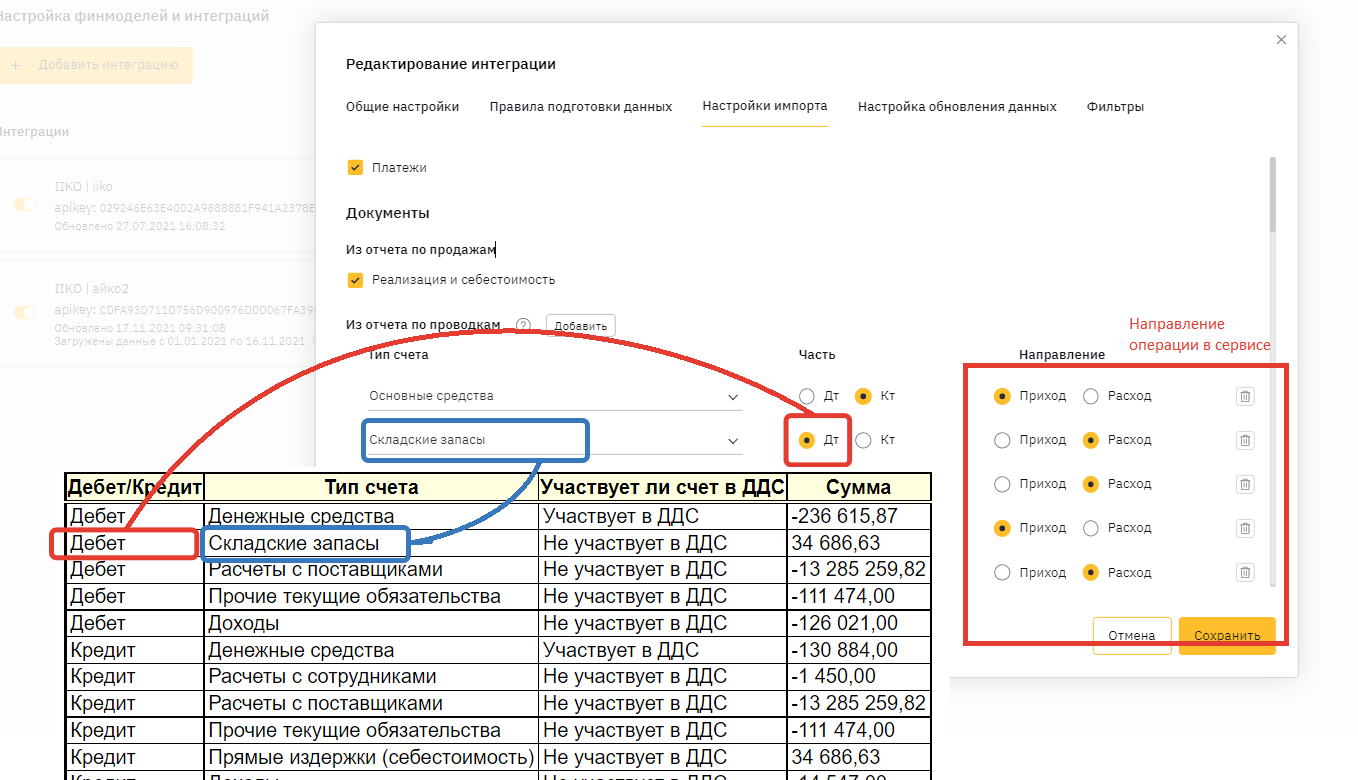
Task: Click the dialog vertical scrollbar
Action: point(1273,195)
